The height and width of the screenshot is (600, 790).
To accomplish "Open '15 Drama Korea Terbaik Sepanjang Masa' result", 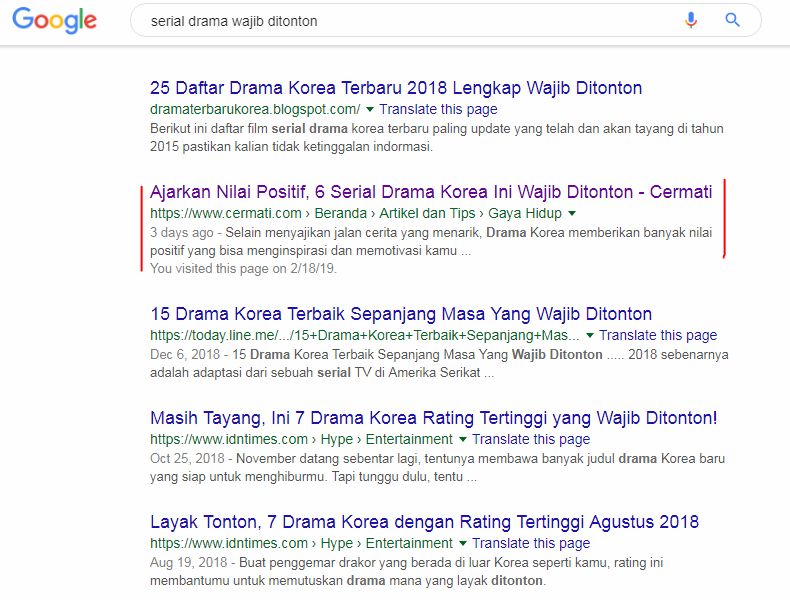I will click(401, 314).
